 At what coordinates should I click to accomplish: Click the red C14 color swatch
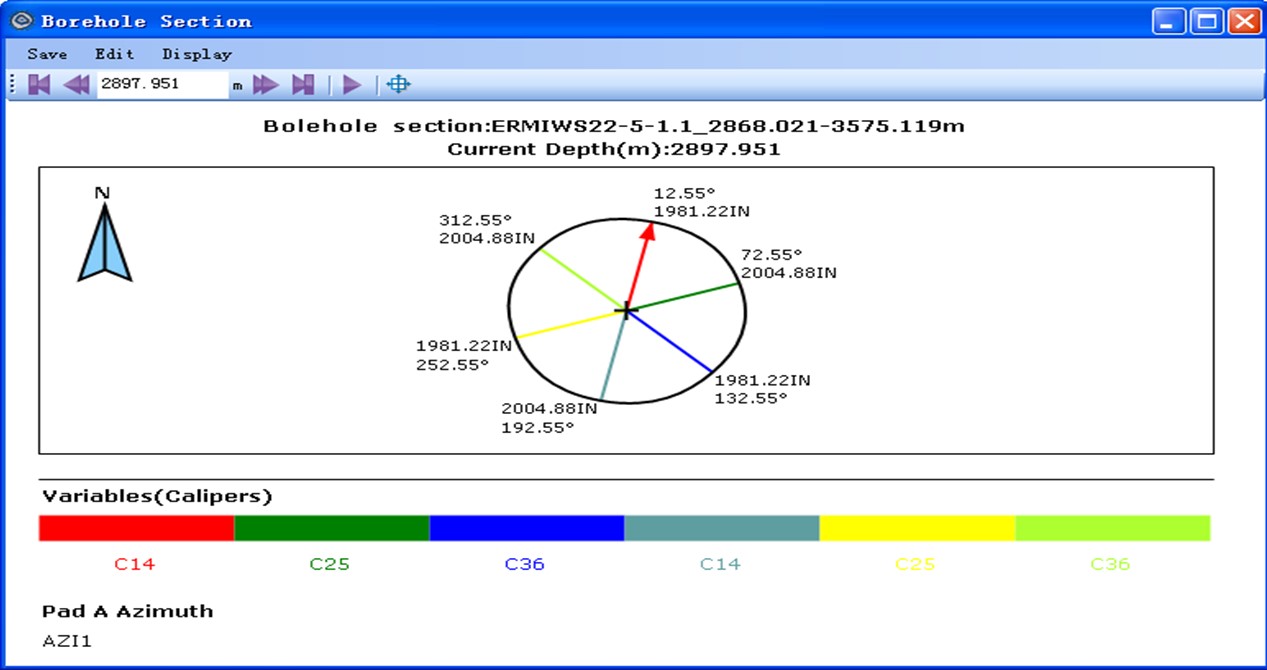coord(136,528)
